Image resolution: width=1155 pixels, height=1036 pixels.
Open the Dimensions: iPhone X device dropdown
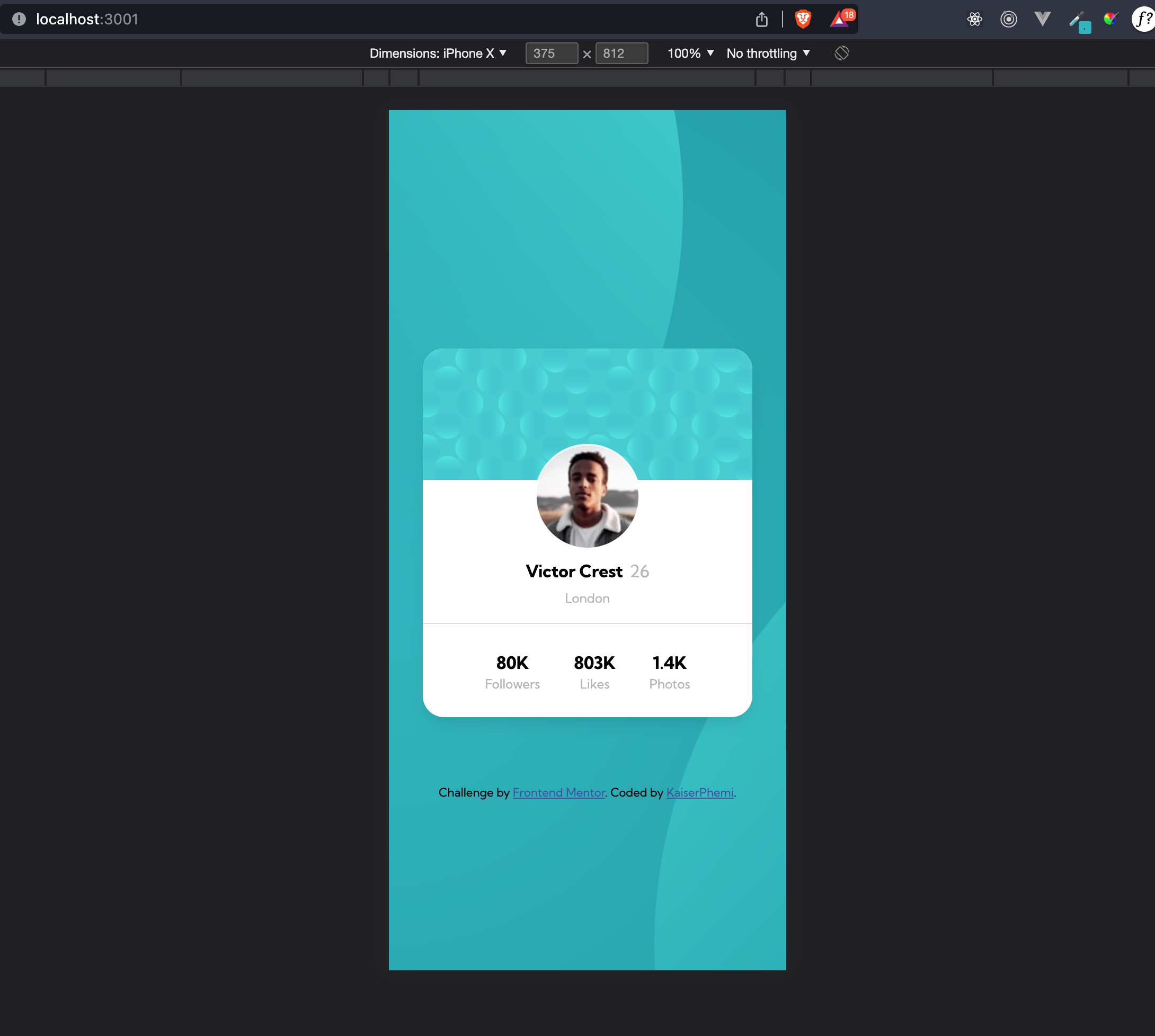(439, 53)
